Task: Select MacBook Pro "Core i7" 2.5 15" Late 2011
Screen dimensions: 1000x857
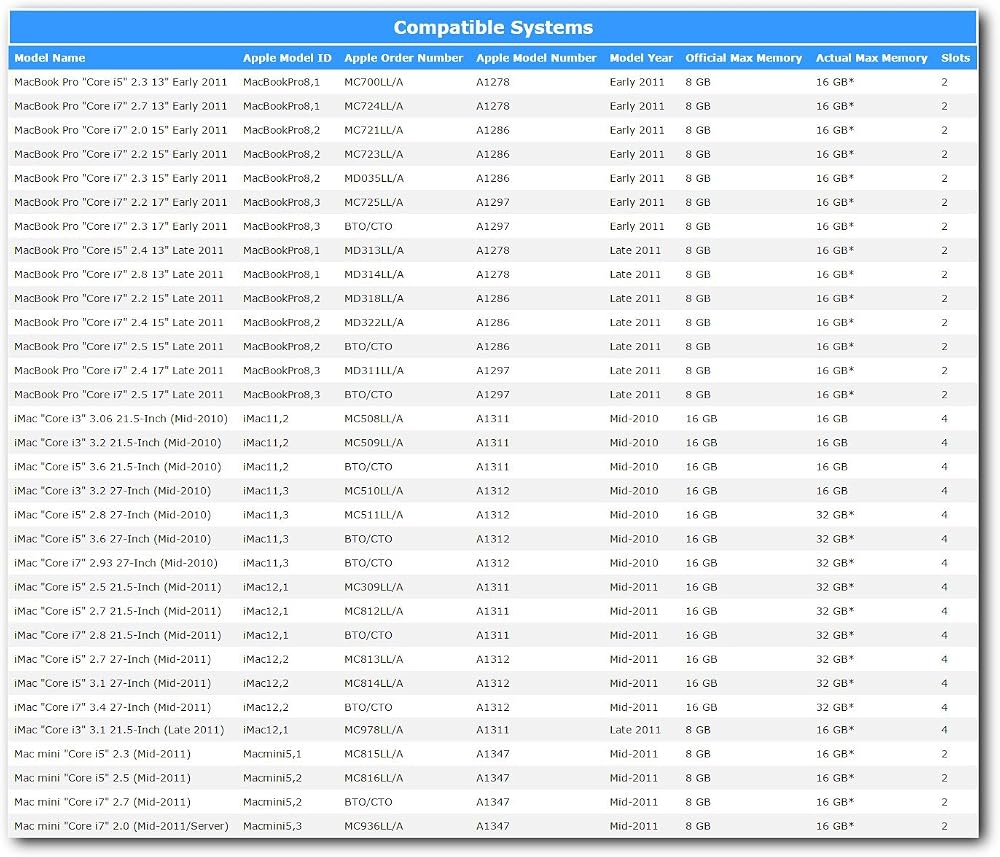Action: pos(119,346)
